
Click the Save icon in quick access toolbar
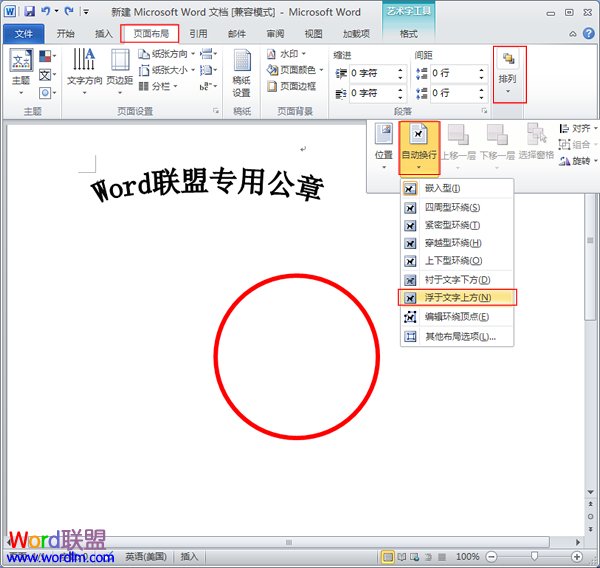pos(29,11)
